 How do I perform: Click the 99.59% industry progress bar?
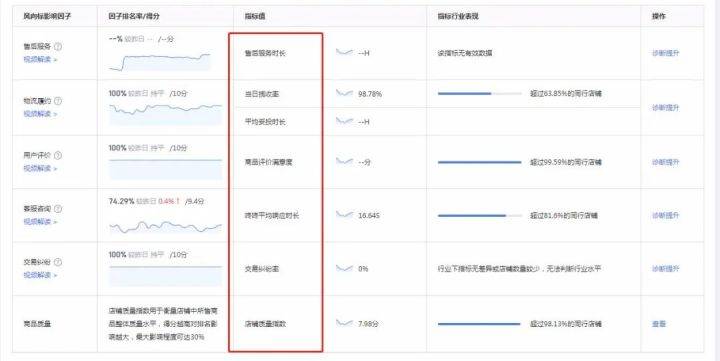(x=480, y=162)
